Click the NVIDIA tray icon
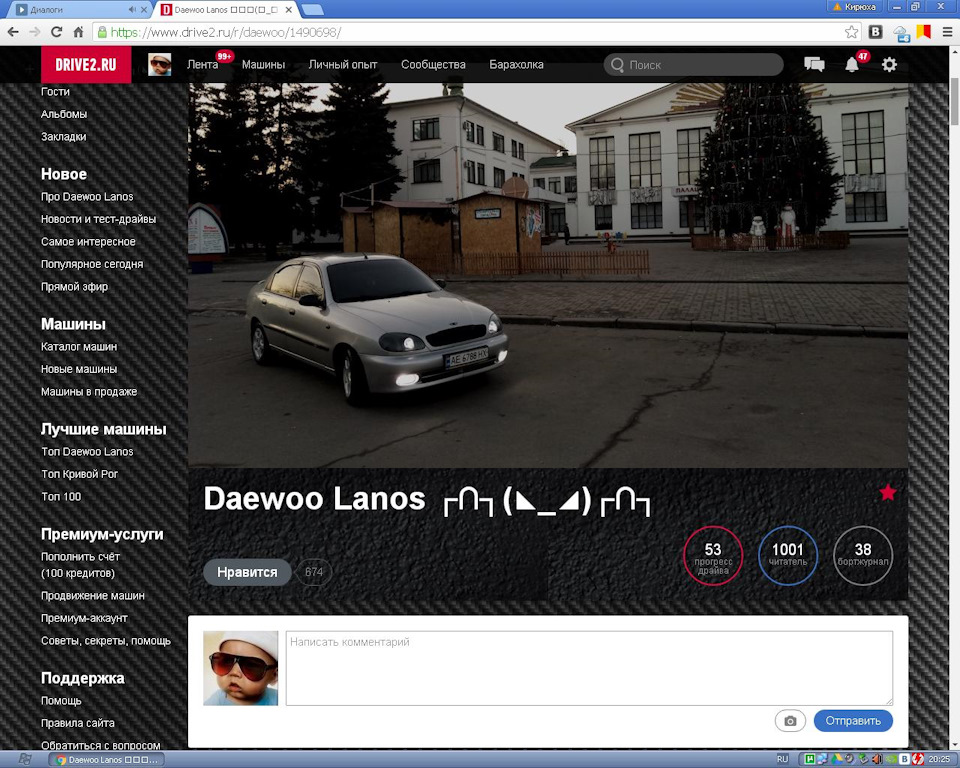Image resolution: width=960 pixels, height=768 pixels. 891,759
